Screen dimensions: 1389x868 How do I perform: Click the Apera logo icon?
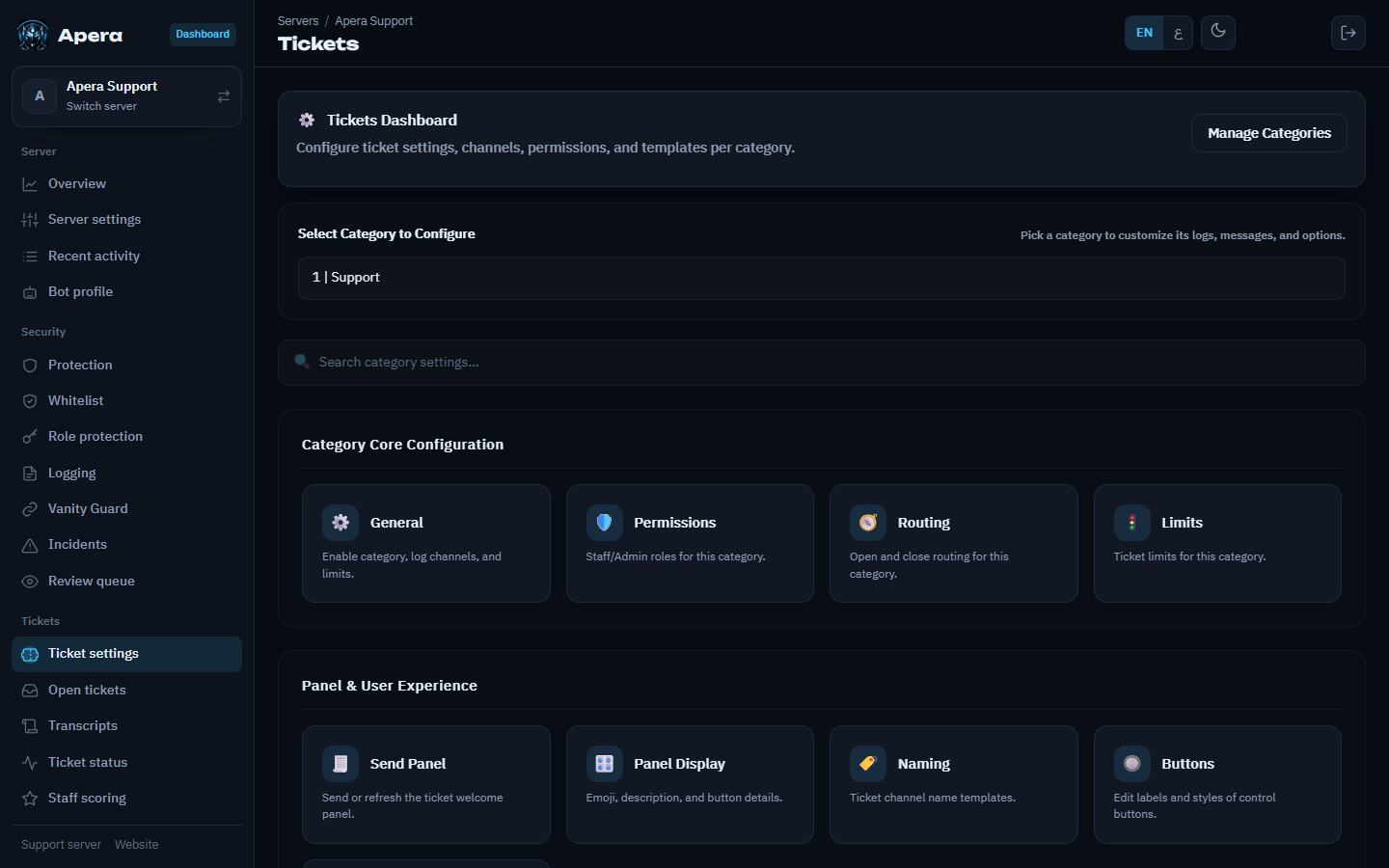pyautogui.click(x=33, y=36)
